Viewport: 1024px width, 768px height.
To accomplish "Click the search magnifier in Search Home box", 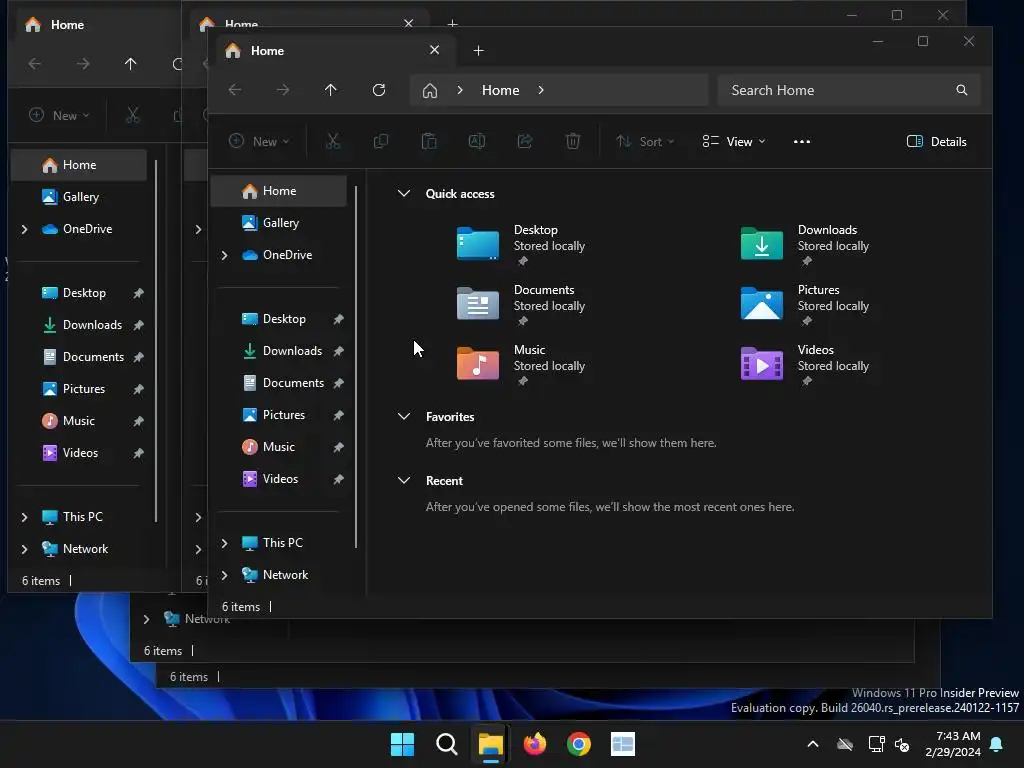I will click(x=962, y=90).
